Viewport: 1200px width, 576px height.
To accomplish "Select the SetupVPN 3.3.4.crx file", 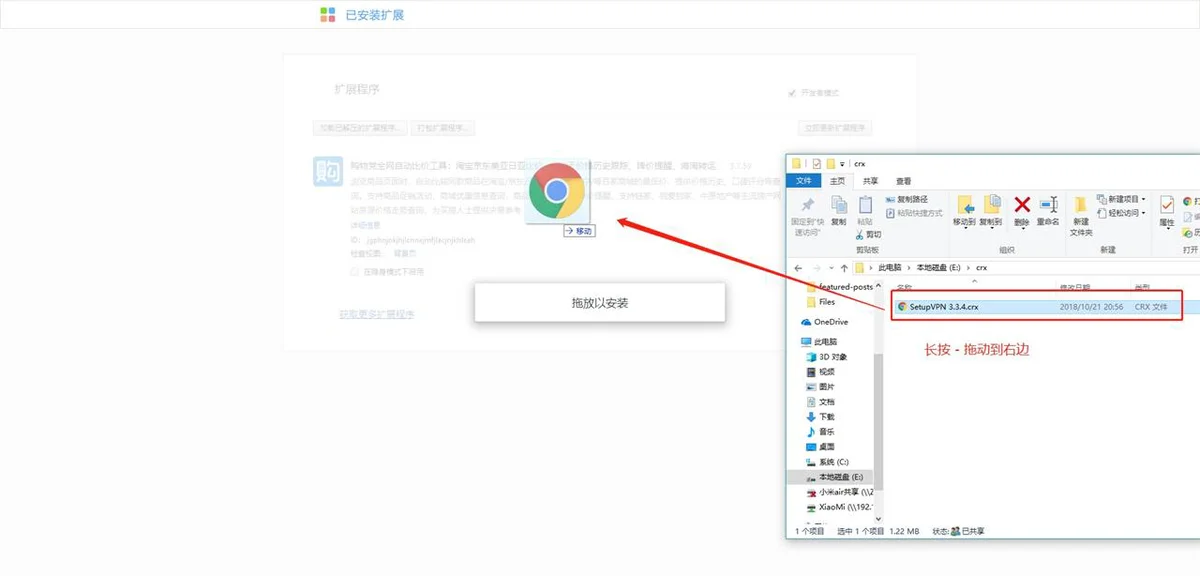I will pos(1036,306).
